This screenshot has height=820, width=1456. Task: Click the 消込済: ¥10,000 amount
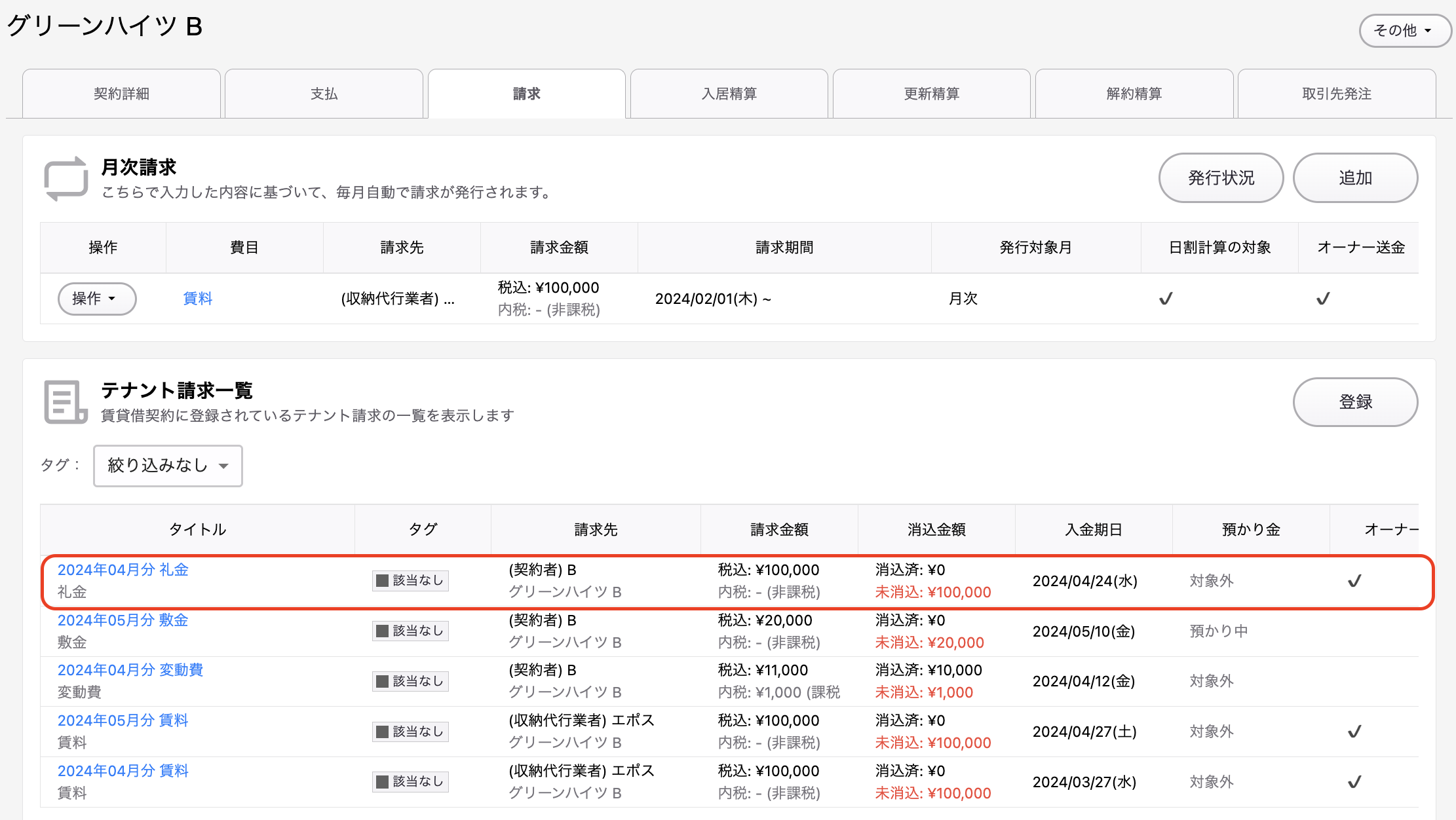(929, 670)
